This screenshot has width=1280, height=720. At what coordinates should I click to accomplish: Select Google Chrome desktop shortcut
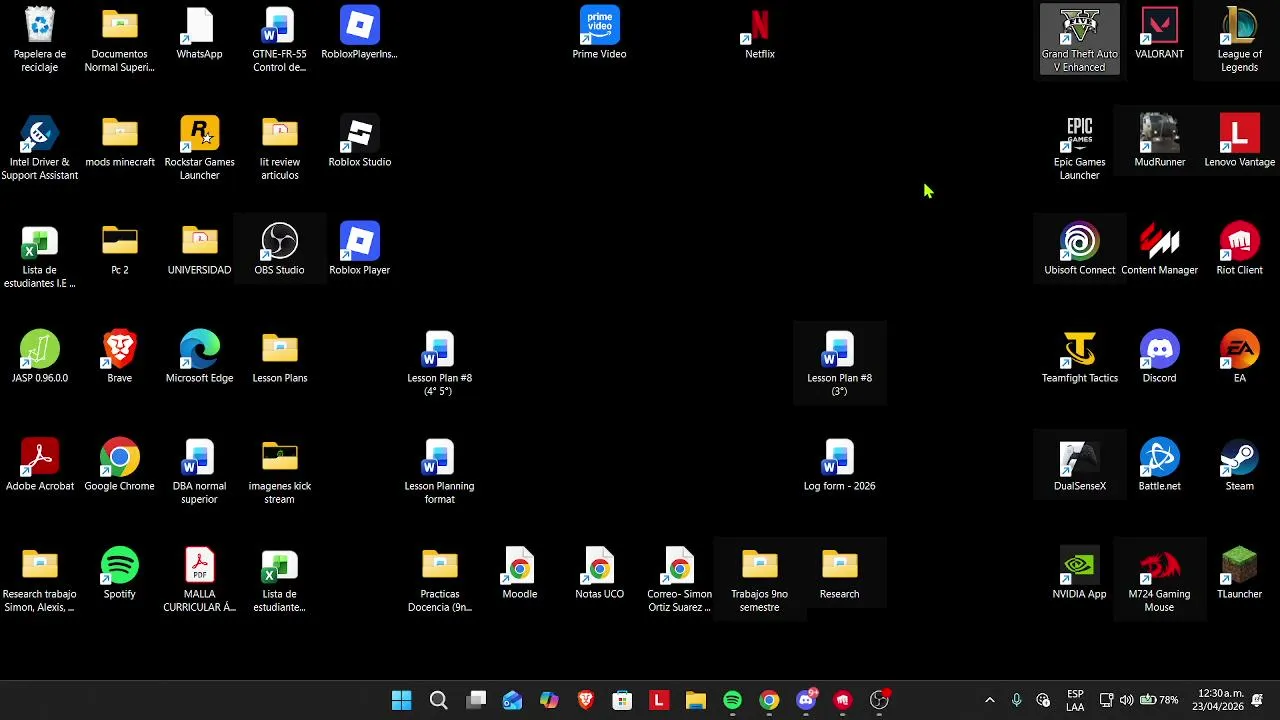(120, 466)
